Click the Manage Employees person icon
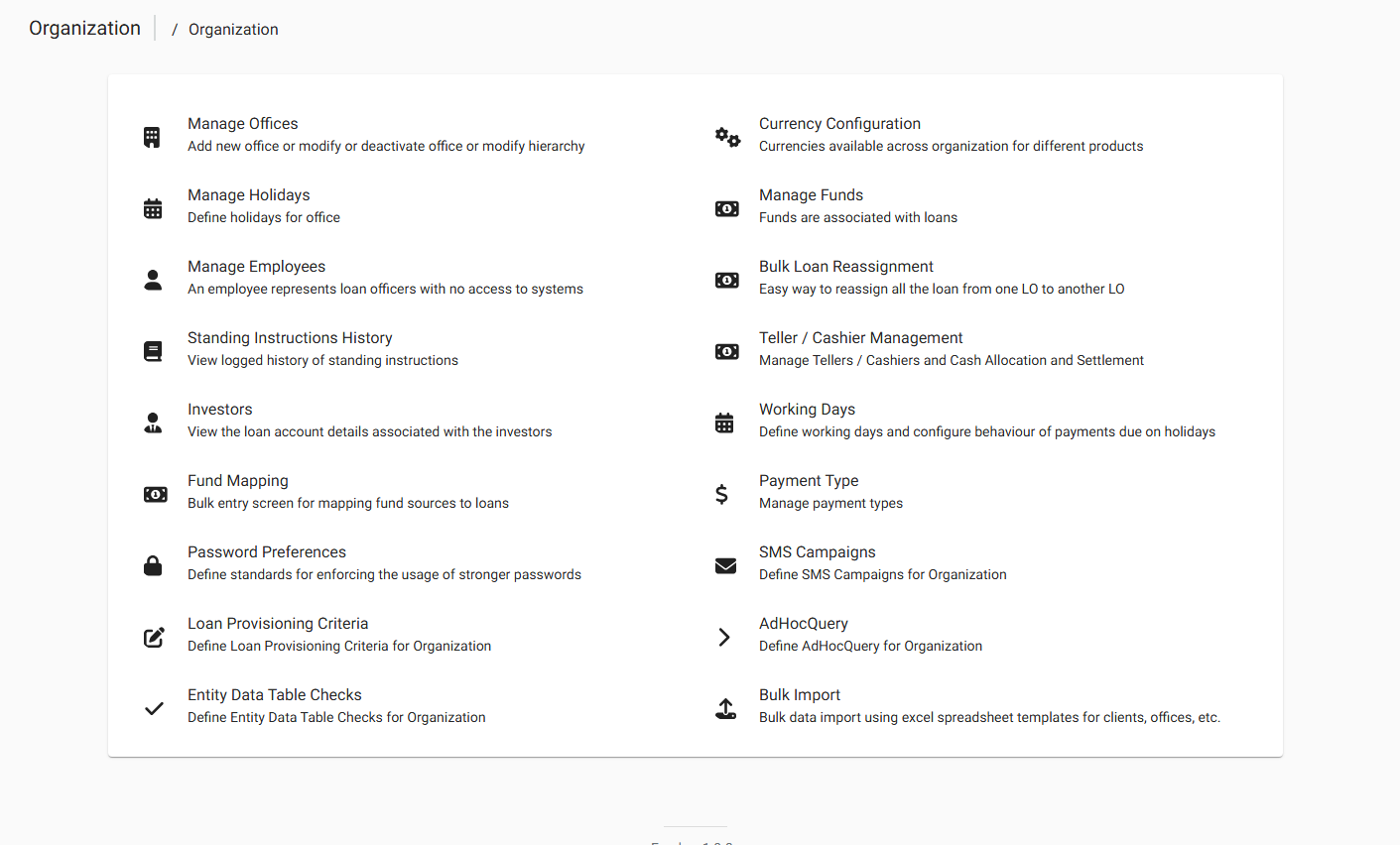The image size is (1400, 845). point(152,280)
